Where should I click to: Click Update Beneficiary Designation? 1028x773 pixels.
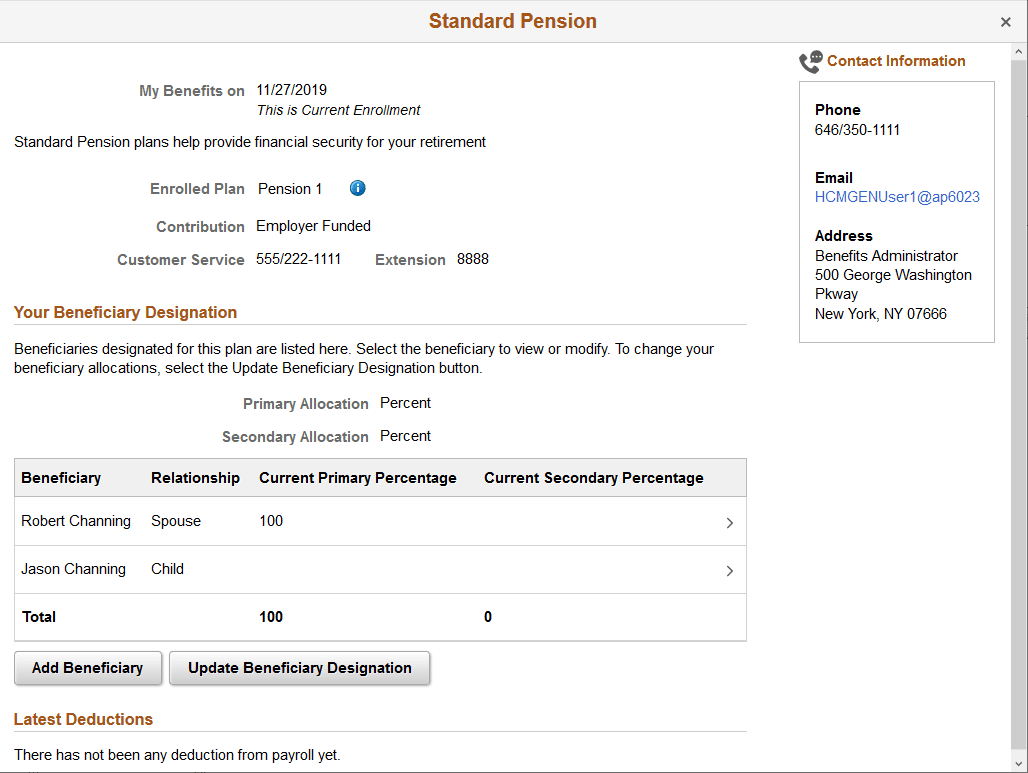(299, 667)
